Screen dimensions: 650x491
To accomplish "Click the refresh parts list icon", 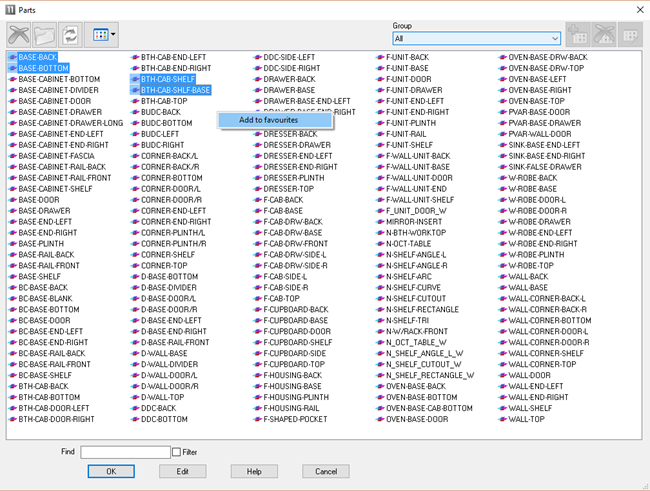I will coord(71,34).
